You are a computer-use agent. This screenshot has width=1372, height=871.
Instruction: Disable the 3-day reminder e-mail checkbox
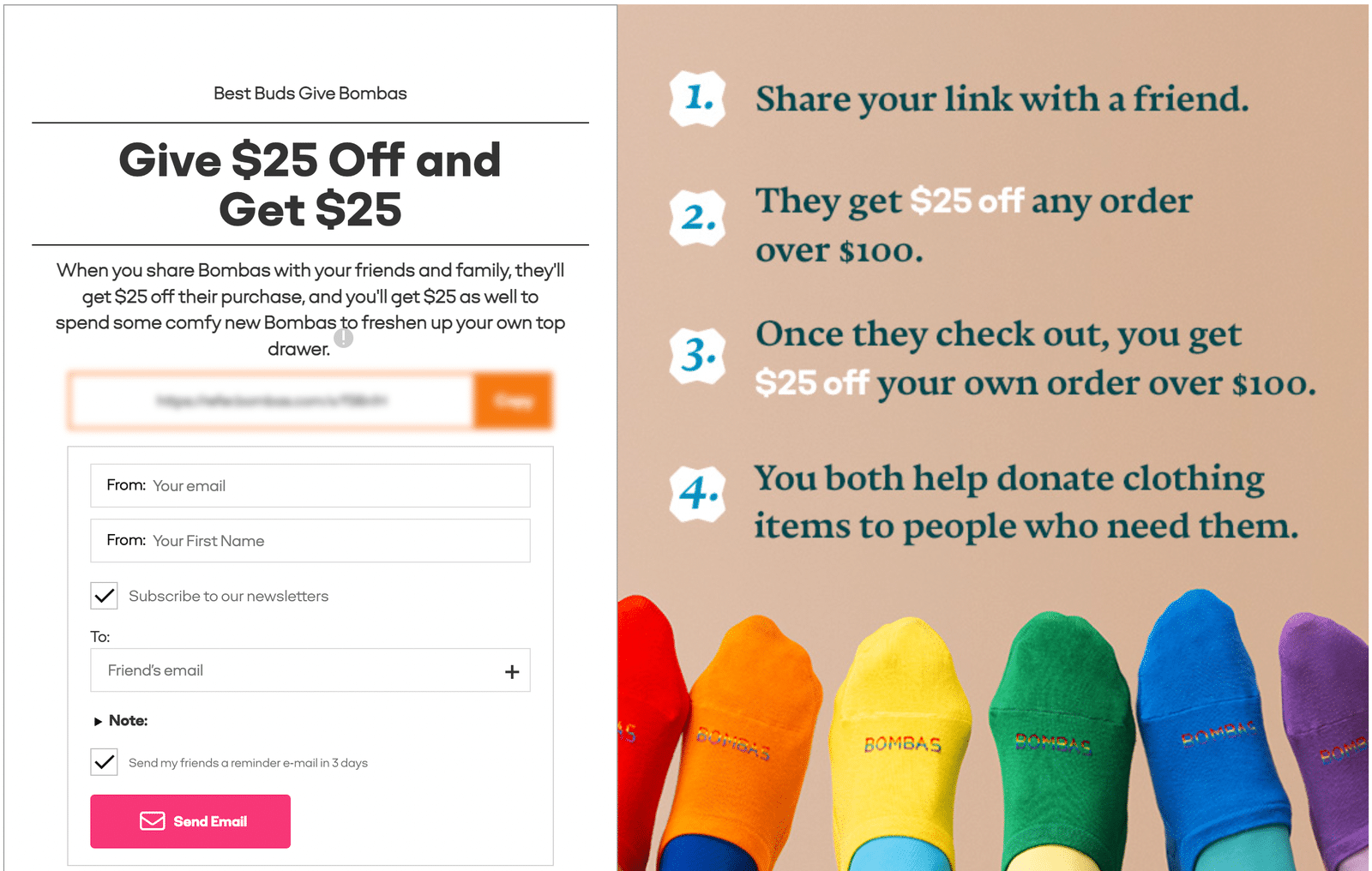click(x=103, y=761)
